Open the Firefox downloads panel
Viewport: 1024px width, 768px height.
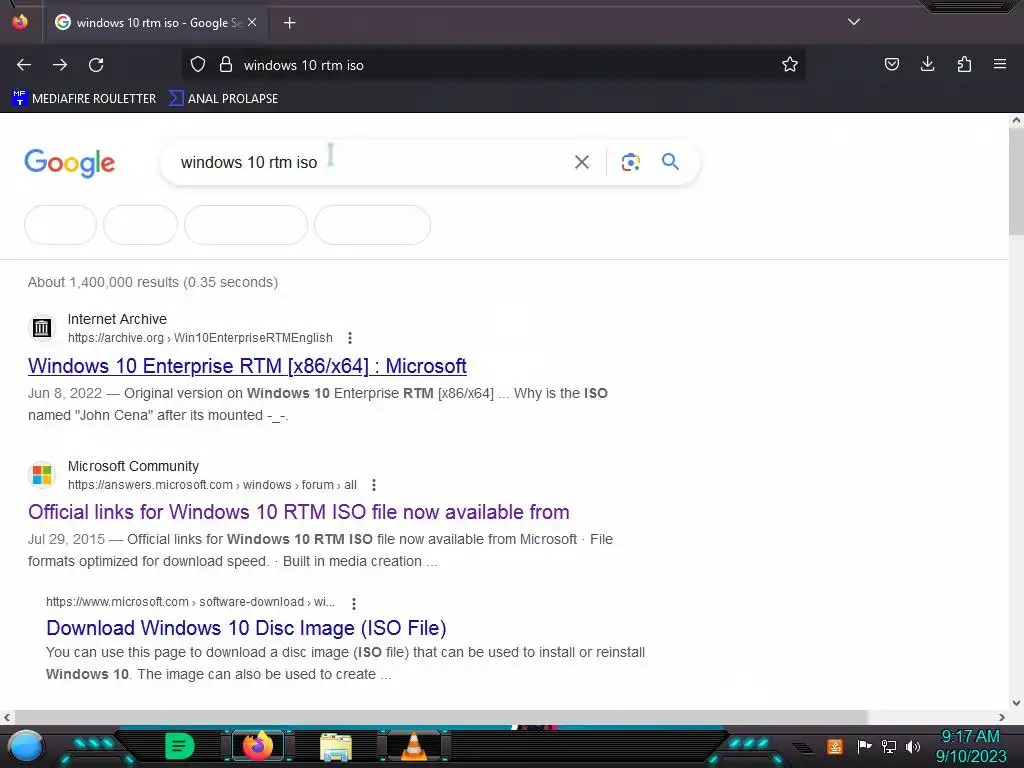point(927,65)
